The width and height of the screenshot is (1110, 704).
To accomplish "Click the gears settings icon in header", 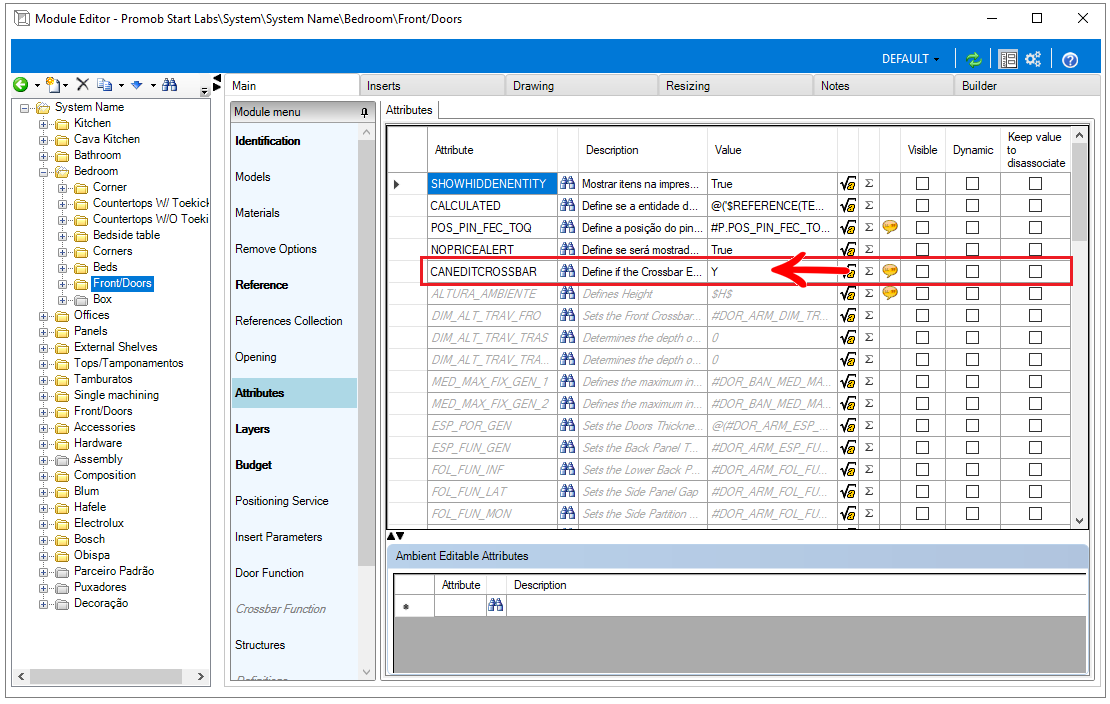I will coord(1033,59).
